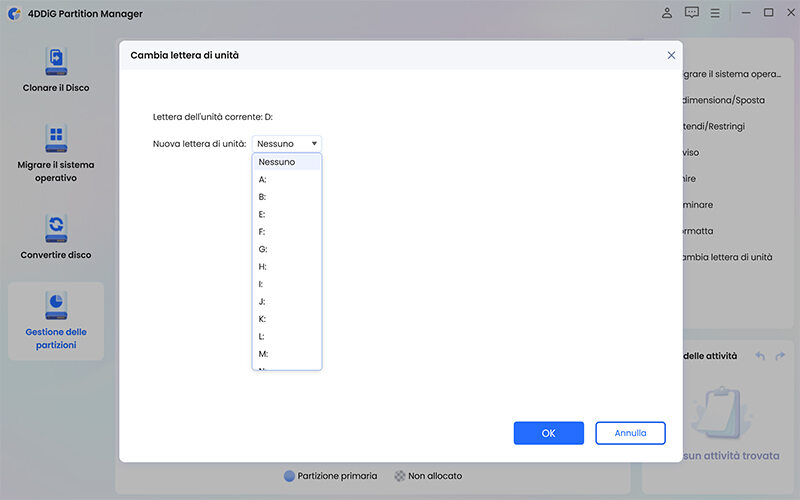Open the user account icon
The image size is (800, 500).
666,13
